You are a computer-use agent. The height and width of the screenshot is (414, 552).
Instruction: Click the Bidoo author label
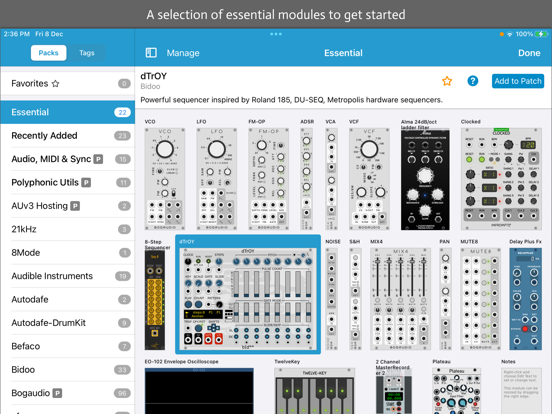[x=150, y=87]
